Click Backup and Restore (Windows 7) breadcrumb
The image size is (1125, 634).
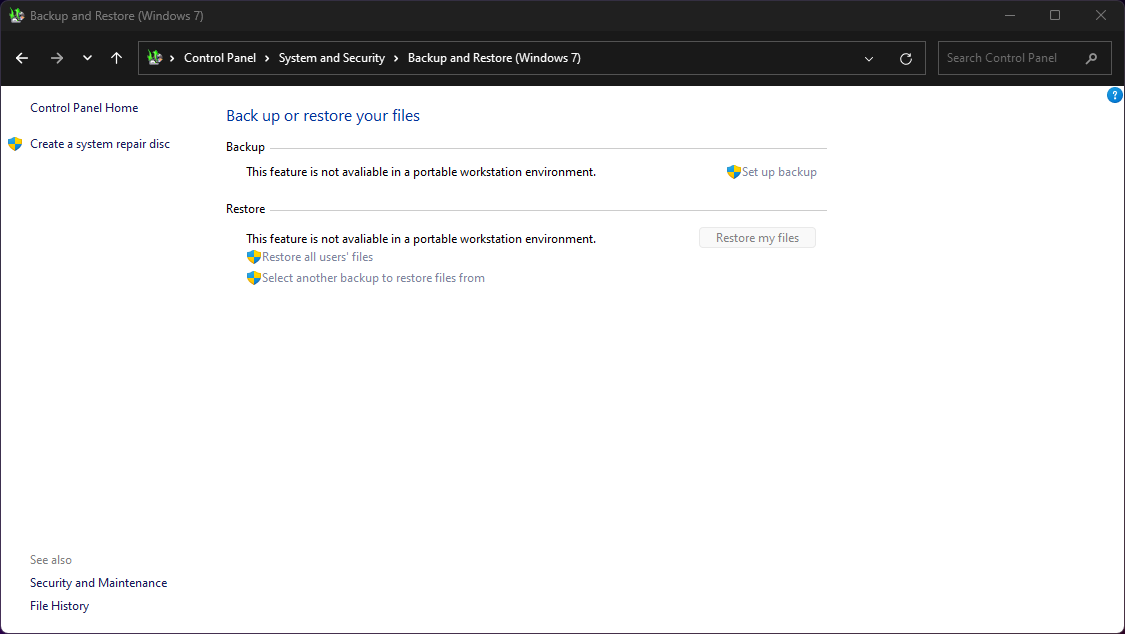pyautogui.click(x=494, y=58)
